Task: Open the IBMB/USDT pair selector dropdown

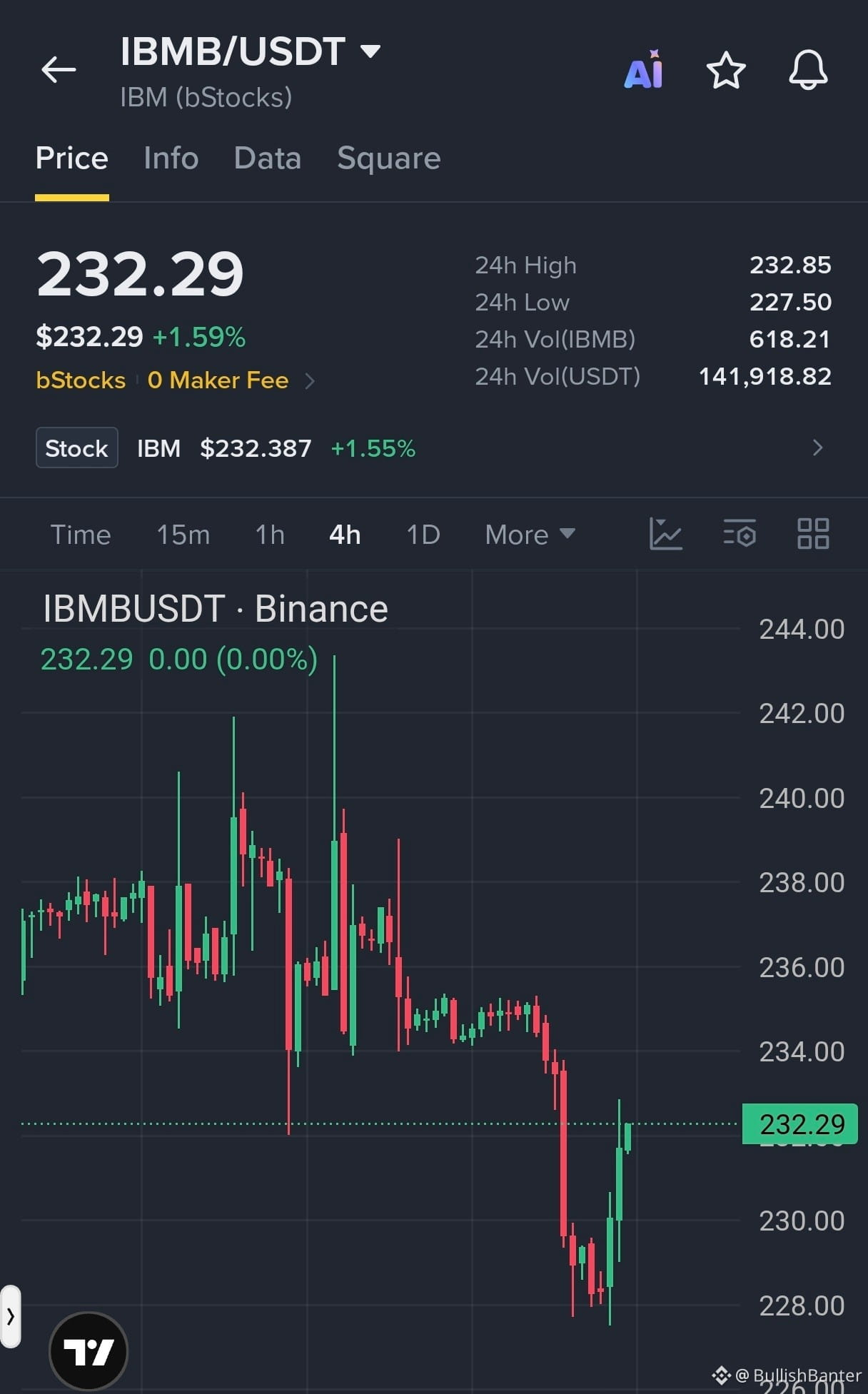Action: tap(251, 51)
